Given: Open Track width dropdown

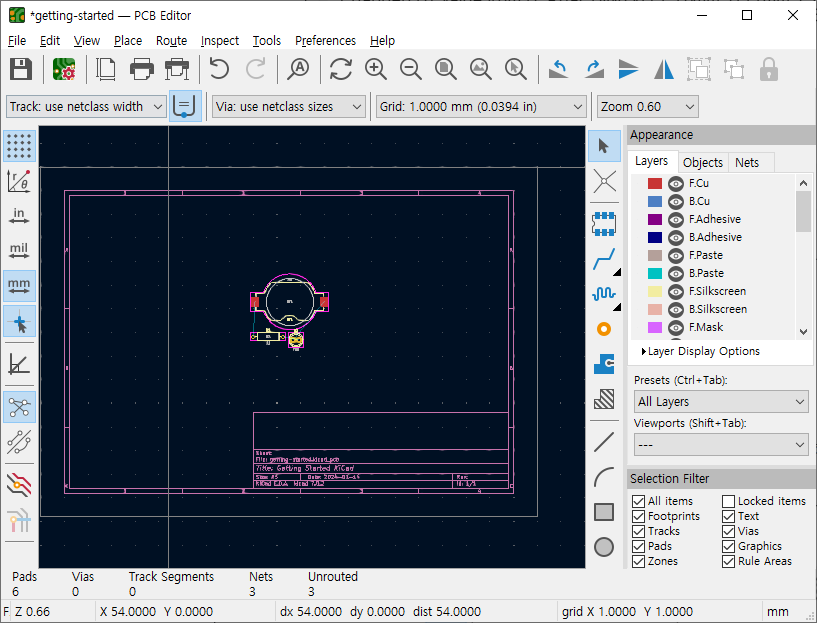Looking at the screenshot, I should (86, 107).
